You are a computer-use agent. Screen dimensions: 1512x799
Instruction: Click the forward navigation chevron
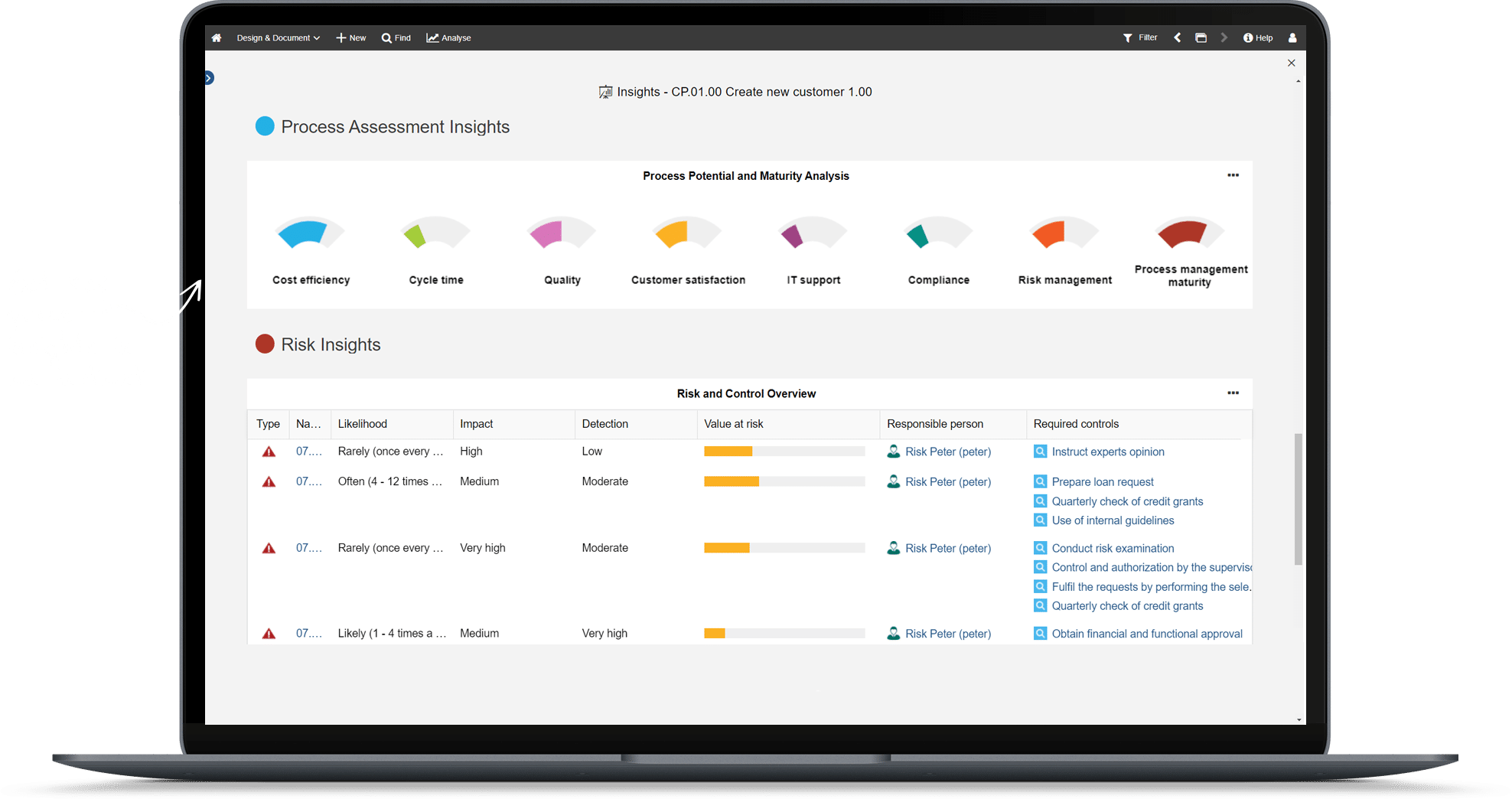click(1225, 37)
